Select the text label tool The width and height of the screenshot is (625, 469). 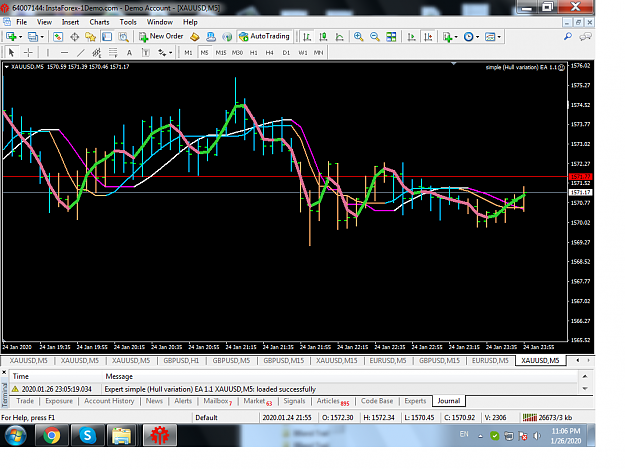pos(146,52)
